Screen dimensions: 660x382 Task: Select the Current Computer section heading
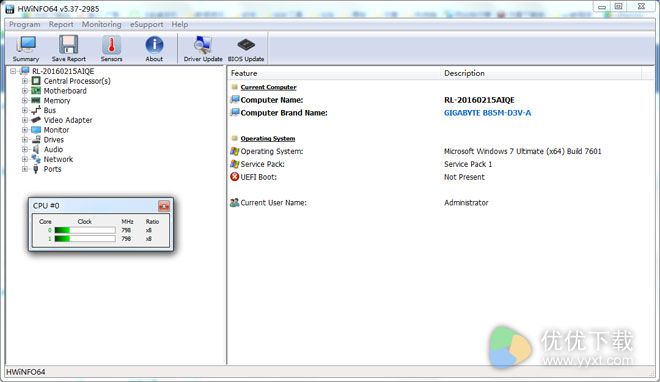click(x=269, y=87)
